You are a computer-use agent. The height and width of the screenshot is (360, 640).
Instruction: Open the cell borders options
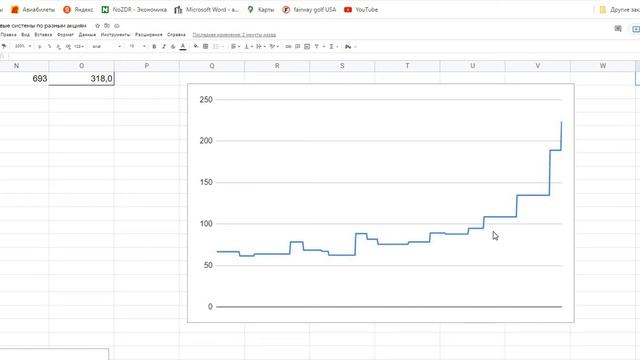(206, 47)
